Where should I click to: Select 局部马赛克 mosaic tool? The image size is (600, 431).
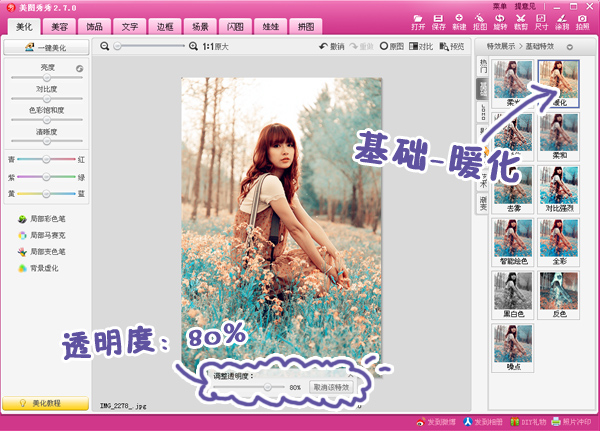click(x=42, y=235)
